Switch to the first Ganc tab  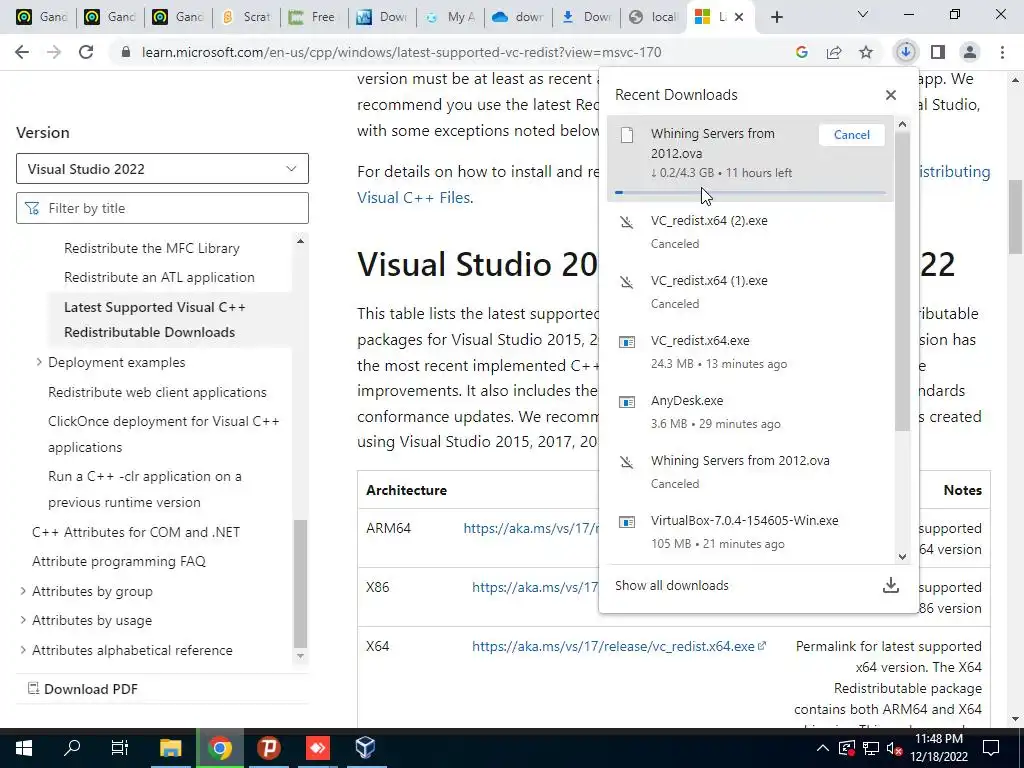pyautogui.click(x=43, y=17)
